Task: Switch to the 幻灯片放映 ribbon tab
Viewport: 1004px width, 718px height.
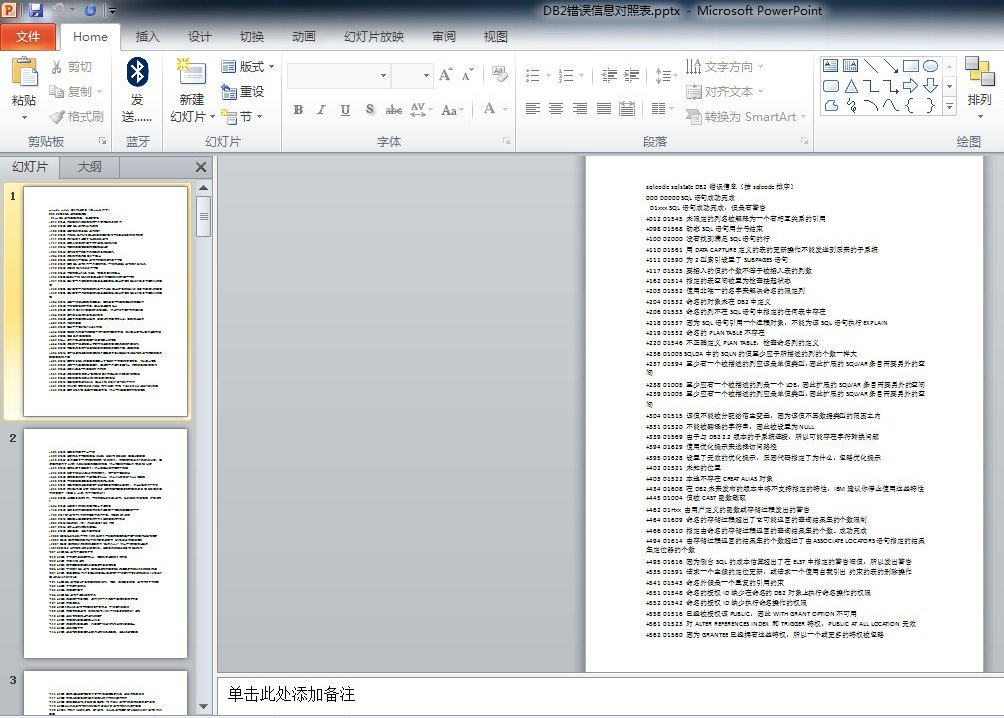Action: coord(374,37)
